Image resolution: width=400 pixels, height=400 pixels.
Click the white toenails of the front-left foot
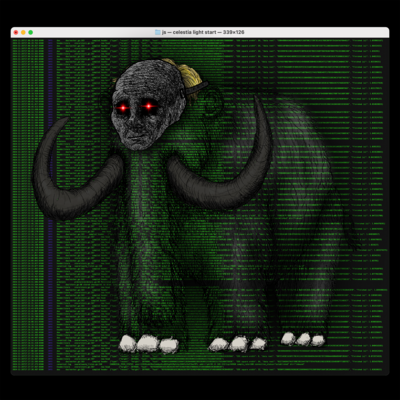[149, 344]
